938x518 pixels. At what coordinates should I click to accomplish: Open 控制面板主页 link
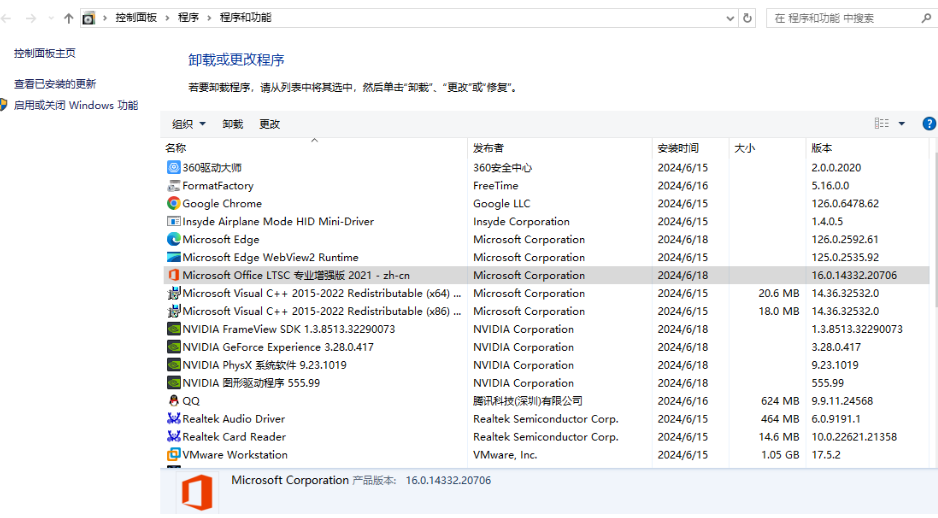[45, 53]
